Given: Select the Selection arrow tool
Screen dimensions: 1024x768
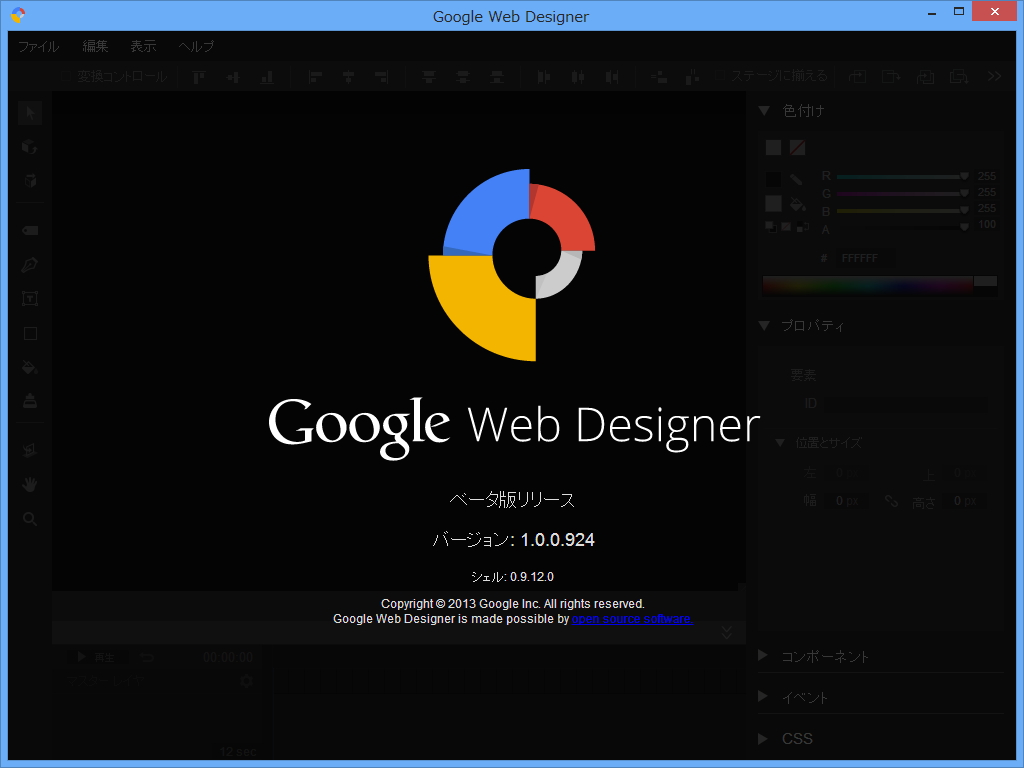Looking at the screenshot, I should 29,113.
